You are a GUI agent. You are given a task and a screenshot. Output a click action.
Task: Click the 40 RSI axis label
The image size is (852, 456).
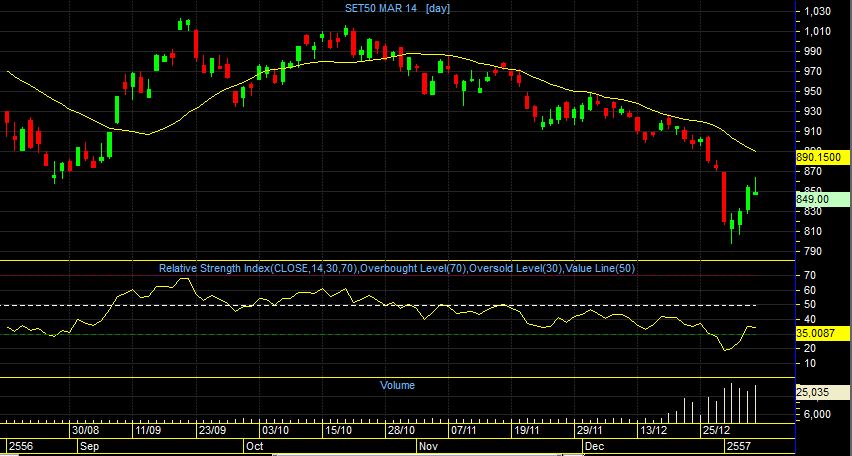pyautogui.click(x=810, y=320)
